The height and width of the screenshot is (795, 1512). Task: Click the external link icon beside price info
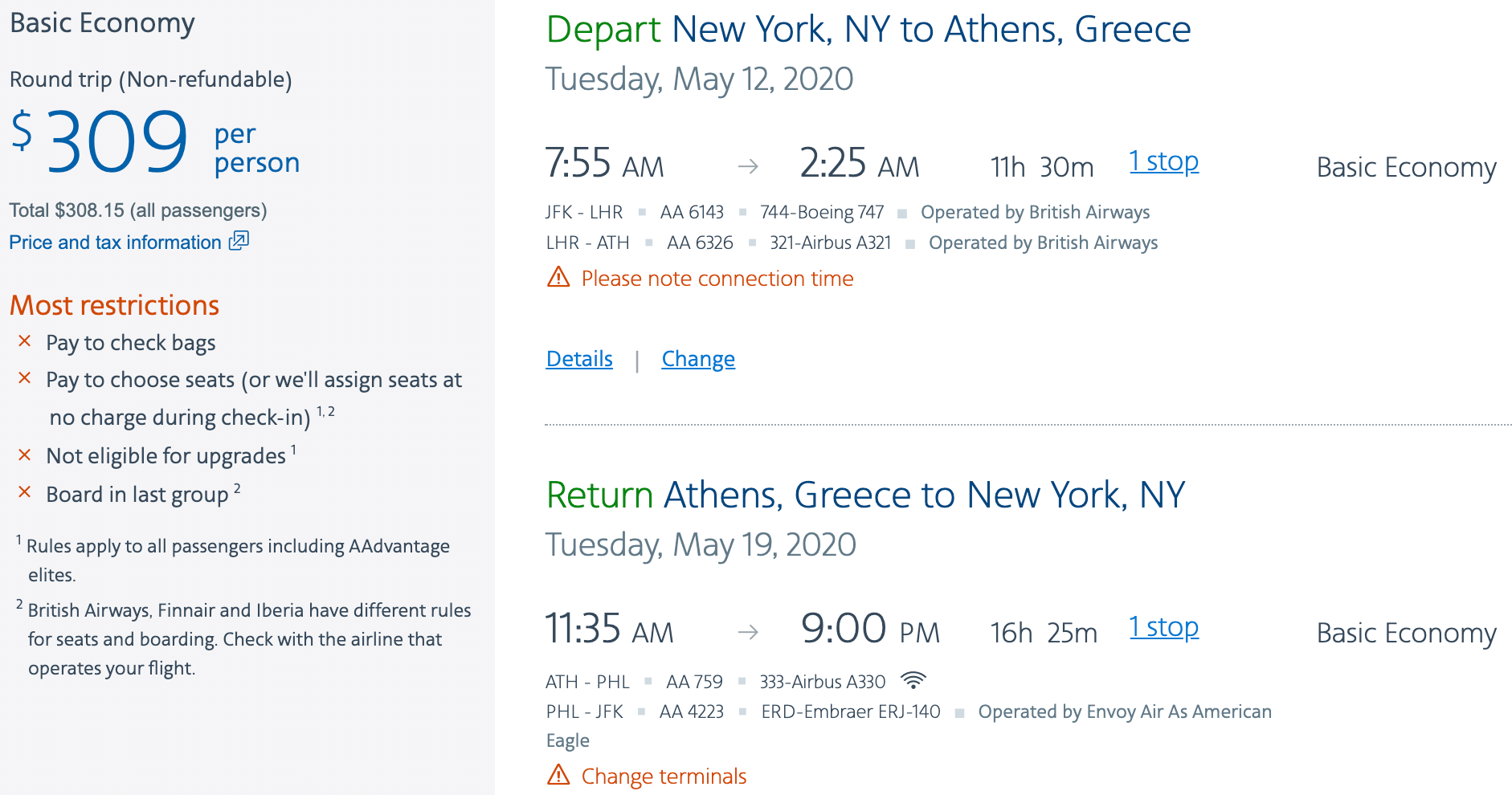click(239, 241)
